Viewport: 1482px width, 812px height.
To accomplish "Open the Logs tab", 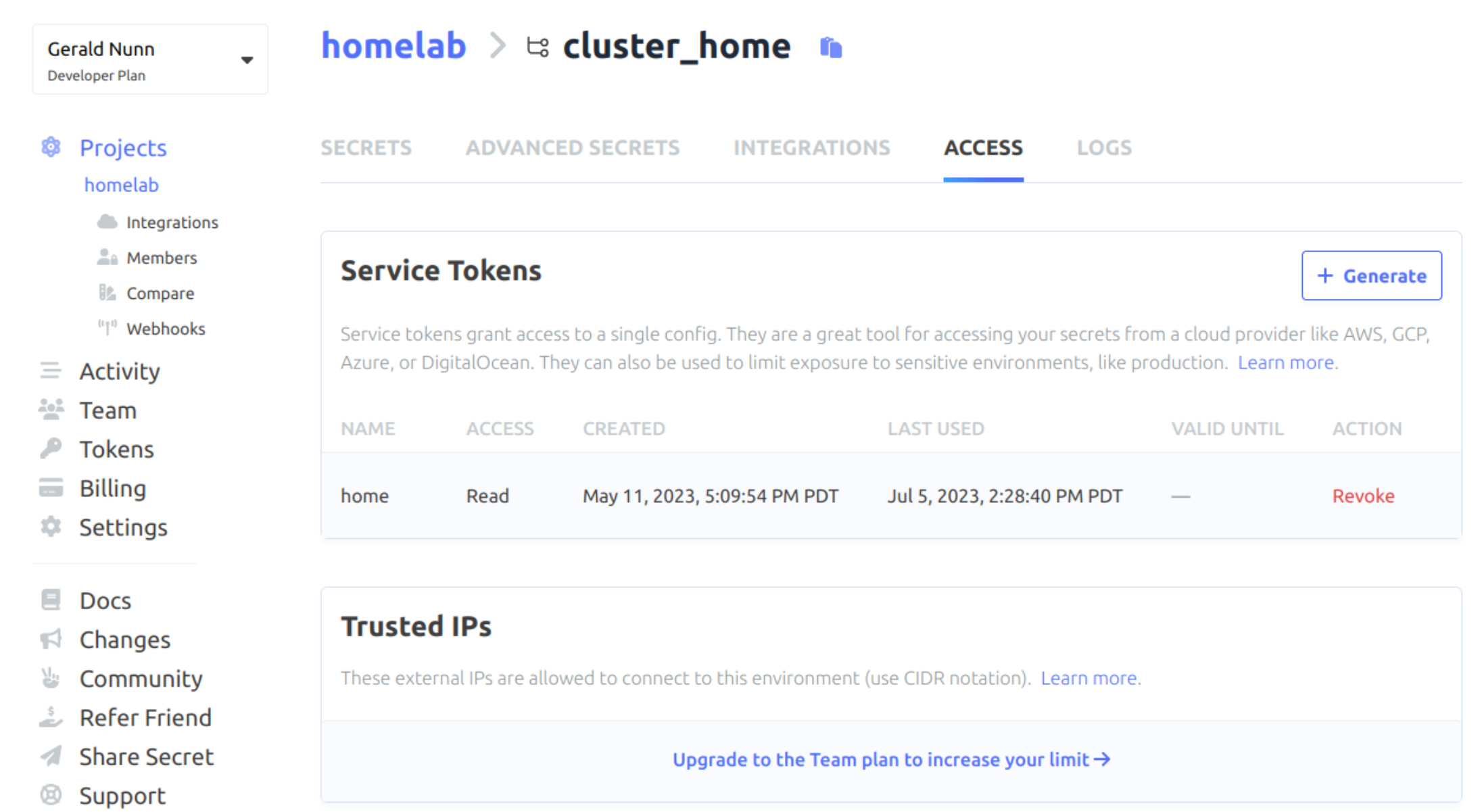I will coord(1103,147).
